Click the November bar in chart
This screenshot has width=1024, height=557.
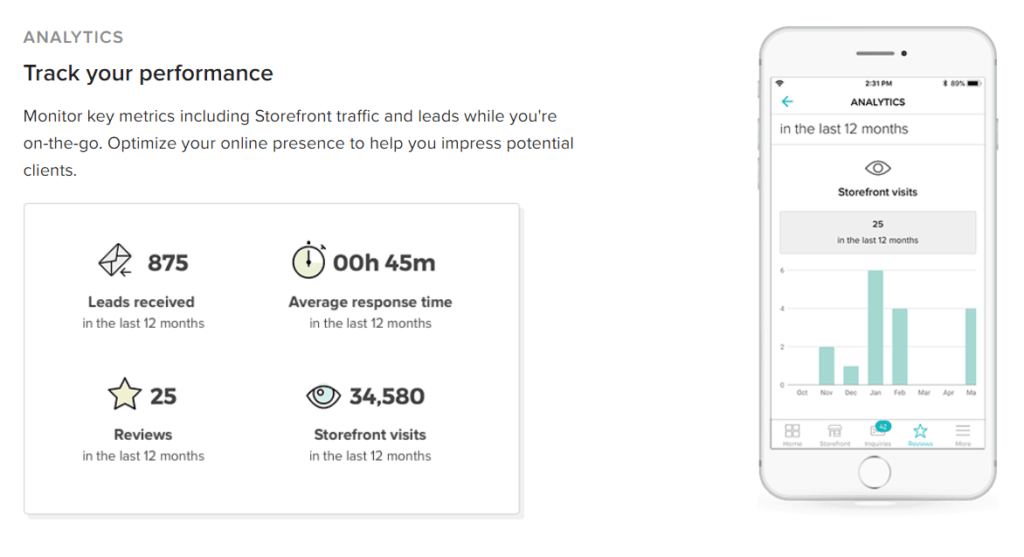[826, 365]
